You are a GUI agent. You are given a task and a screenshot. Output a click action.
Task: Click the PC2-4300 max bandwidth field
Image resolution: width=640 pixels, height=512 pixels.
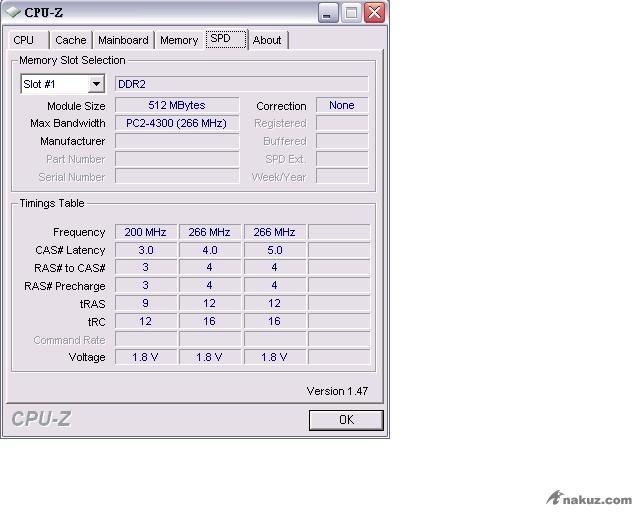click(176, 123)
